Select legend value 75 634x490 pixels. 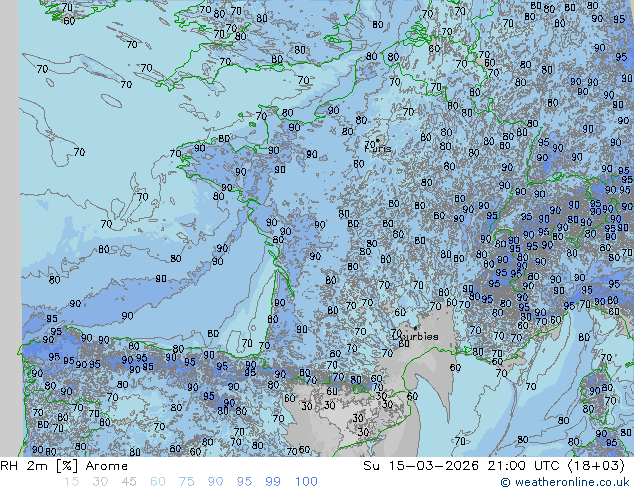click(186, 482)
